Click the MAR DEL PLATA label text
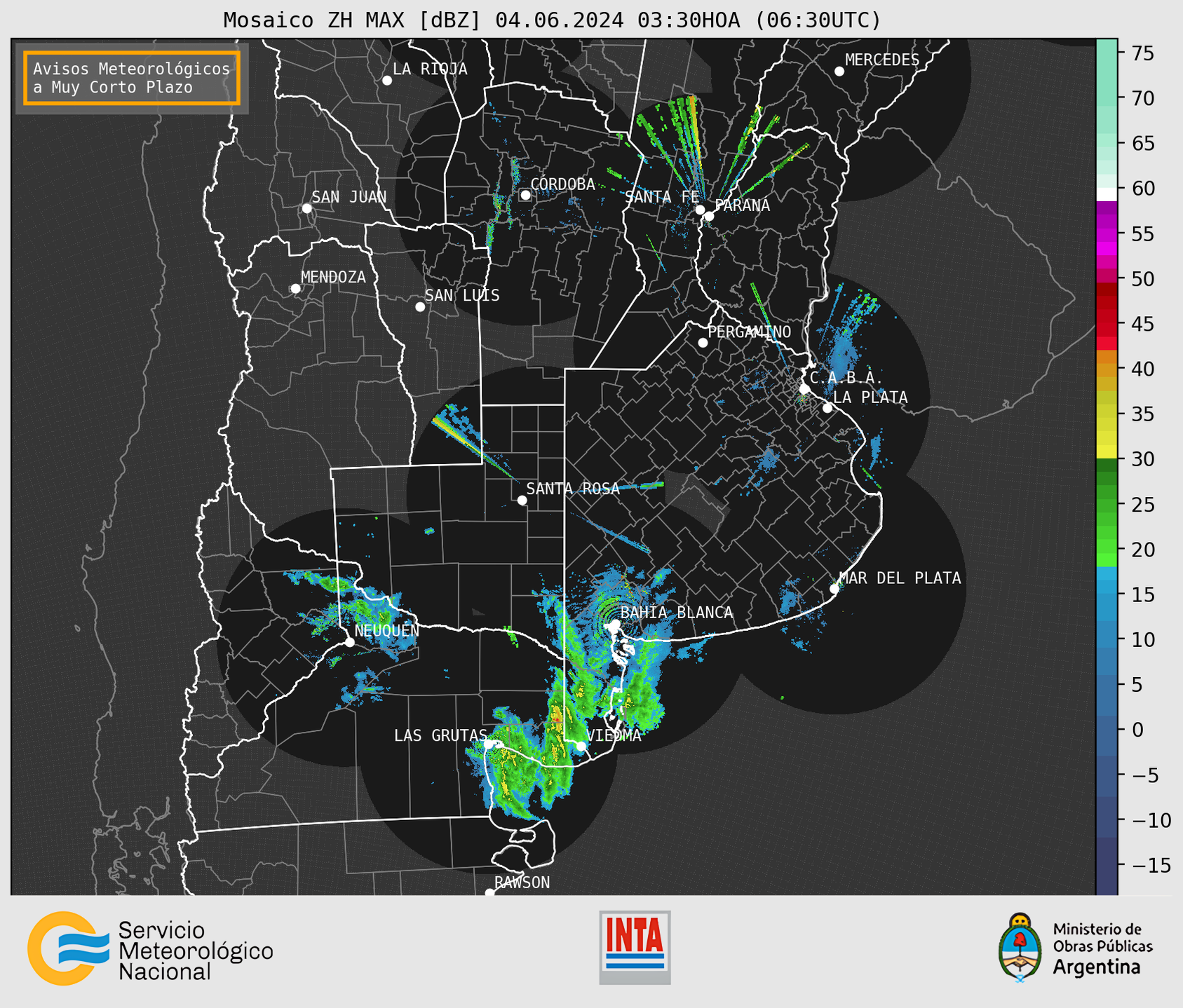Viewport: 1183px width, 1008px height. click(900, 578)
